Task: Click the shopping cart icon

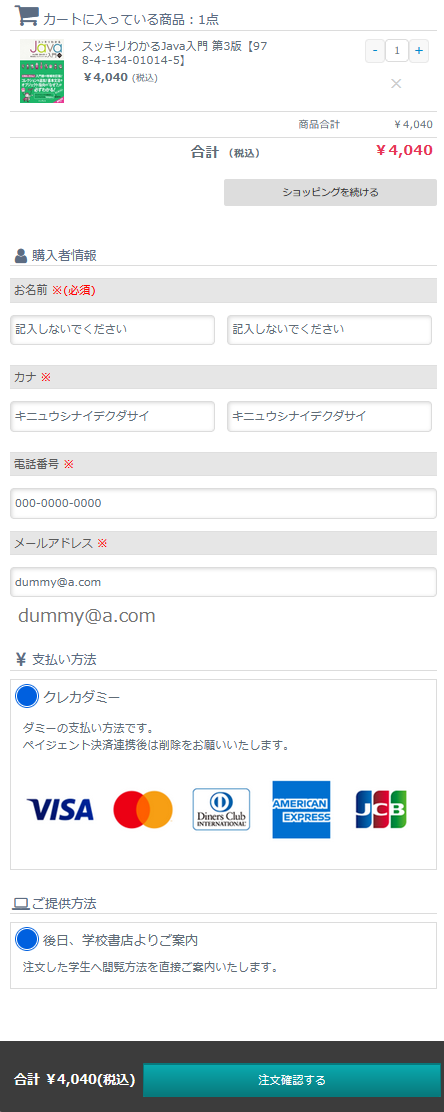Action: pos(27,16)
